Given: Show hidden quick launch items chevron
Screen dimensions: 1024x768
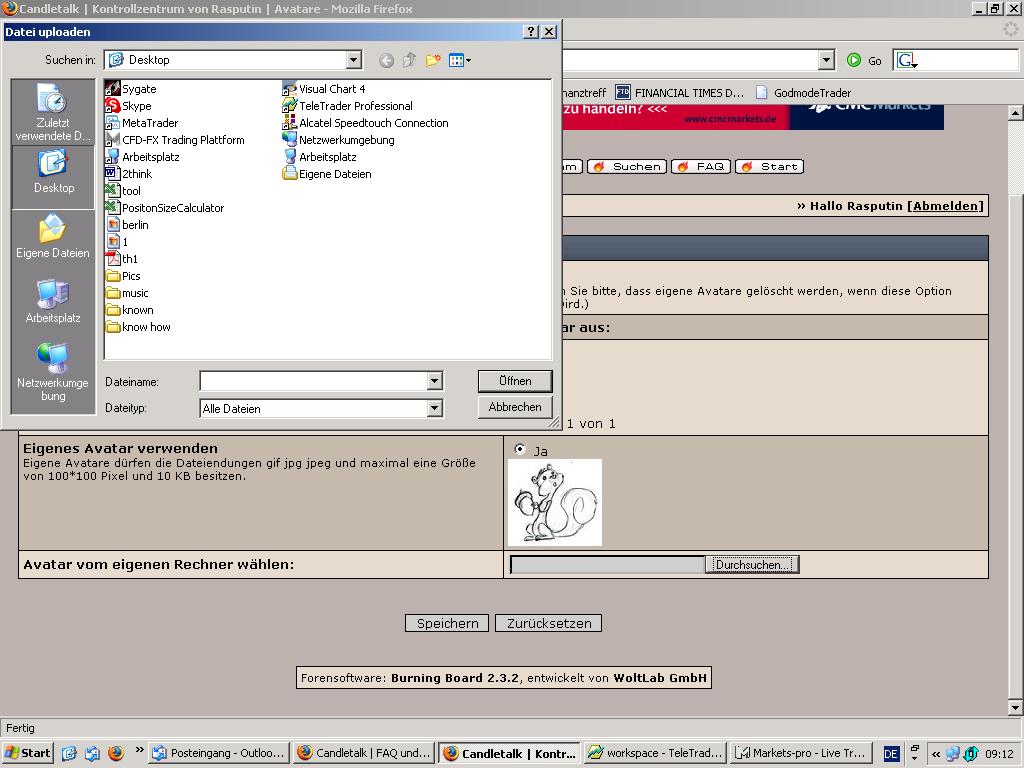Looking at the screenshot, I should pos(139,750).
